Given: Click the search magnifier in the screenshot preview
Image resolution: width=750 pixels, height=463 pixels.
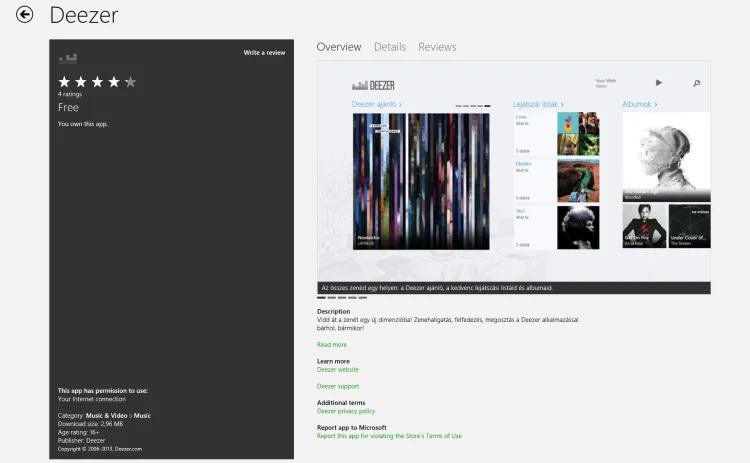Looking at the screenshot, I should 696,83.
